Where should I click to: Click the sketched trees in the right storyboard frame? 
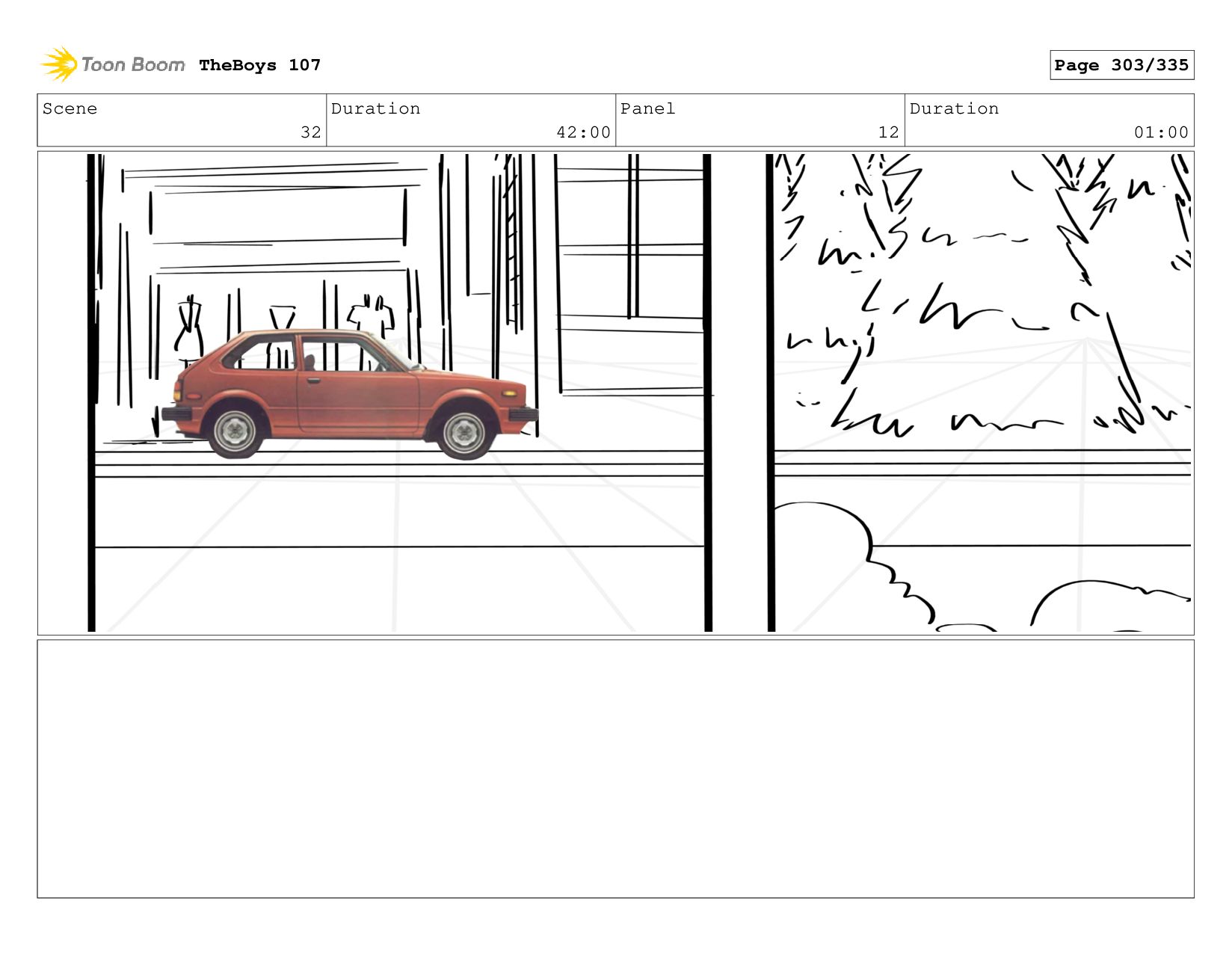pos(982,295)
